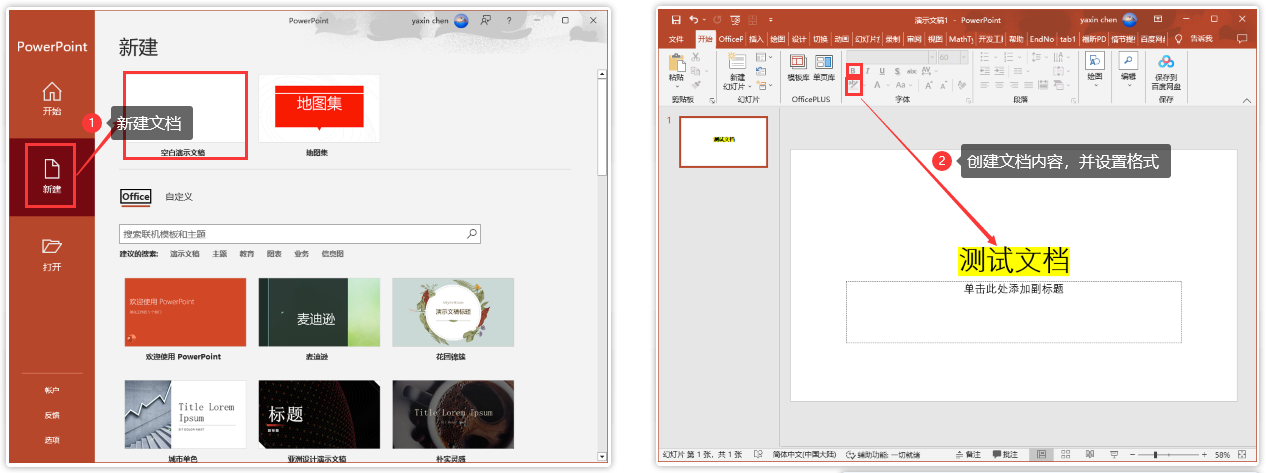The width and height of the screenshot is (1266, 473).
Task: Open the 开始 home page in left sidebar
Action: 51,99
